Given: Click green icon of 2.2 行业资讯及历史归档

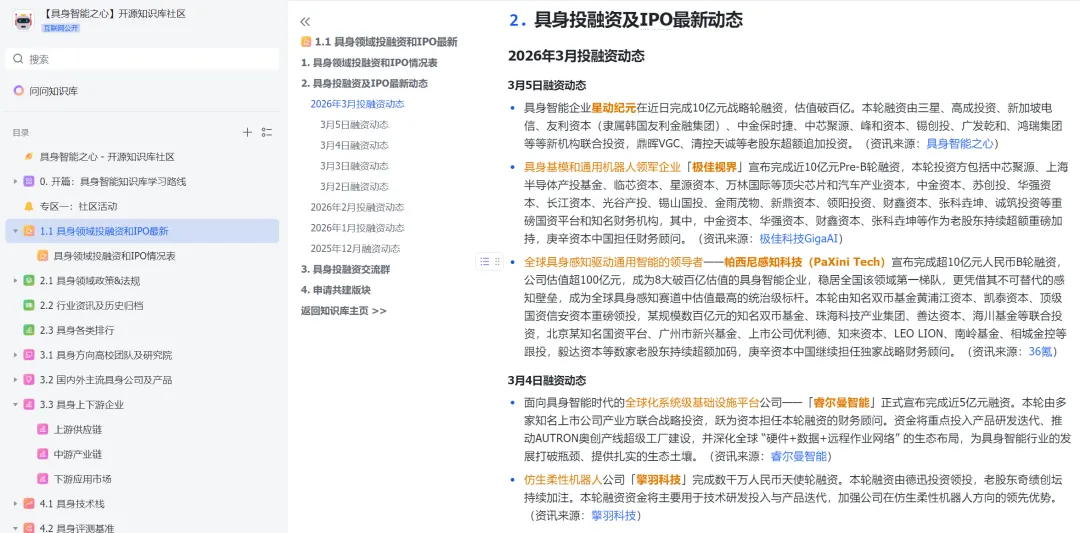Looking at the screenshot, I should pos(29,306).
